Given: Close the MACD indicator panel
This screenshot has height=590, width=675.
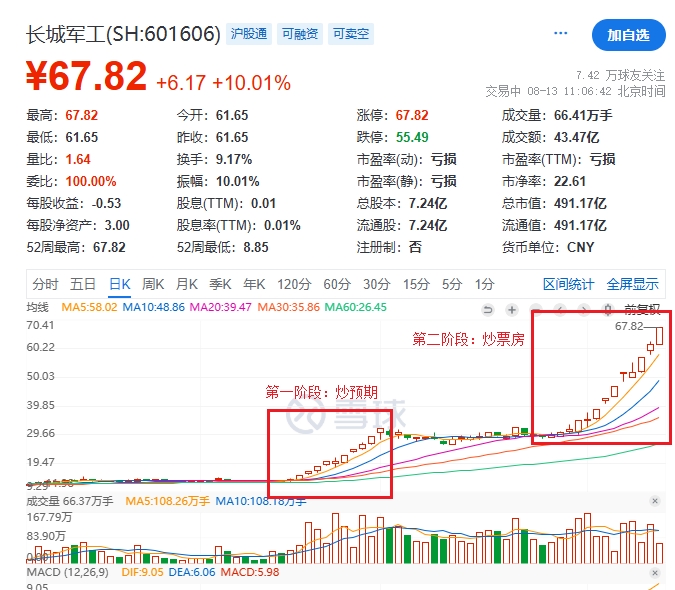Looking at the screenshot, I should coord(655,573).
